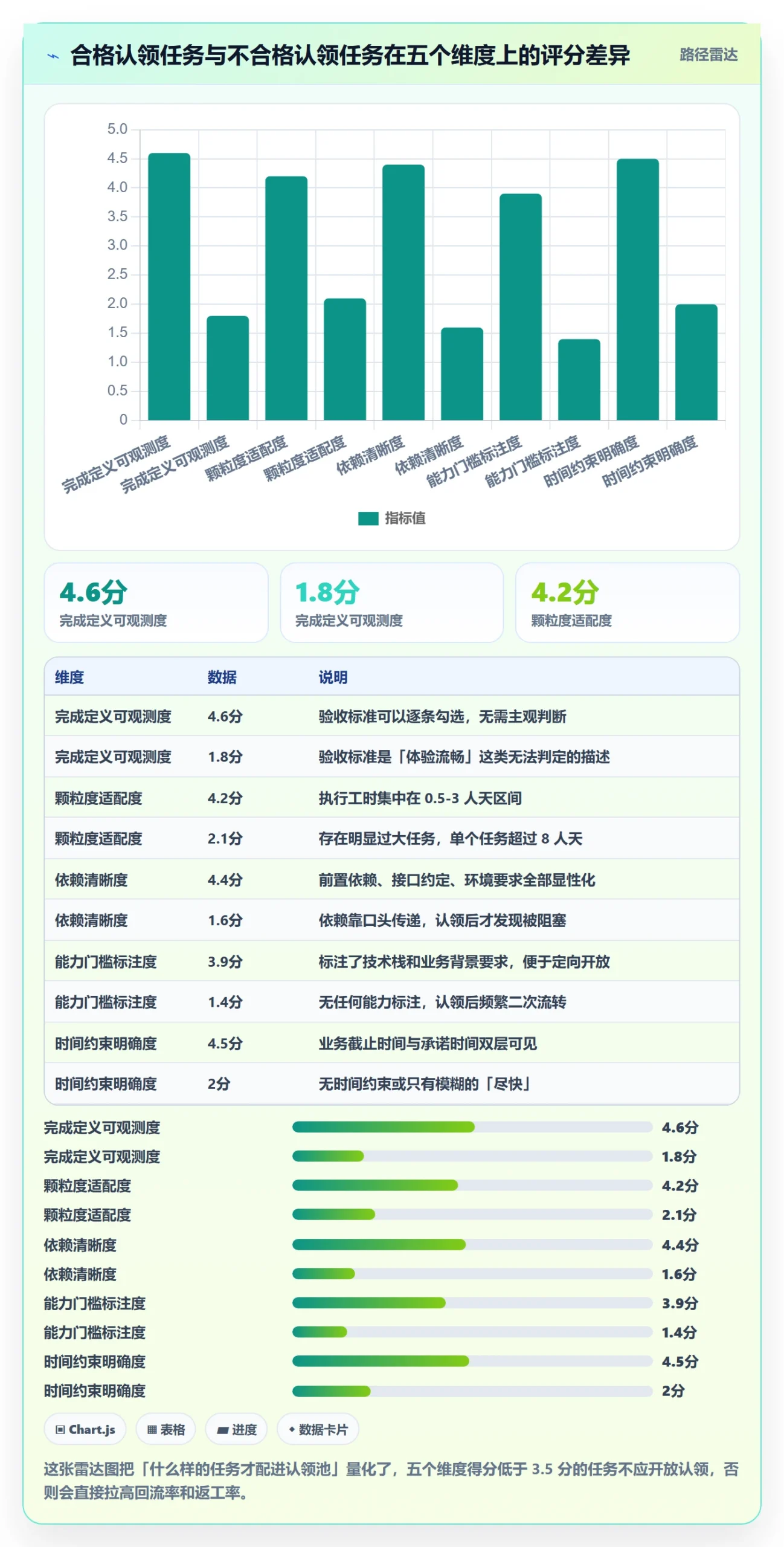Click the 4.4分 progress bar
The width and height of the screenshot is (784, 1547).
472,1244
